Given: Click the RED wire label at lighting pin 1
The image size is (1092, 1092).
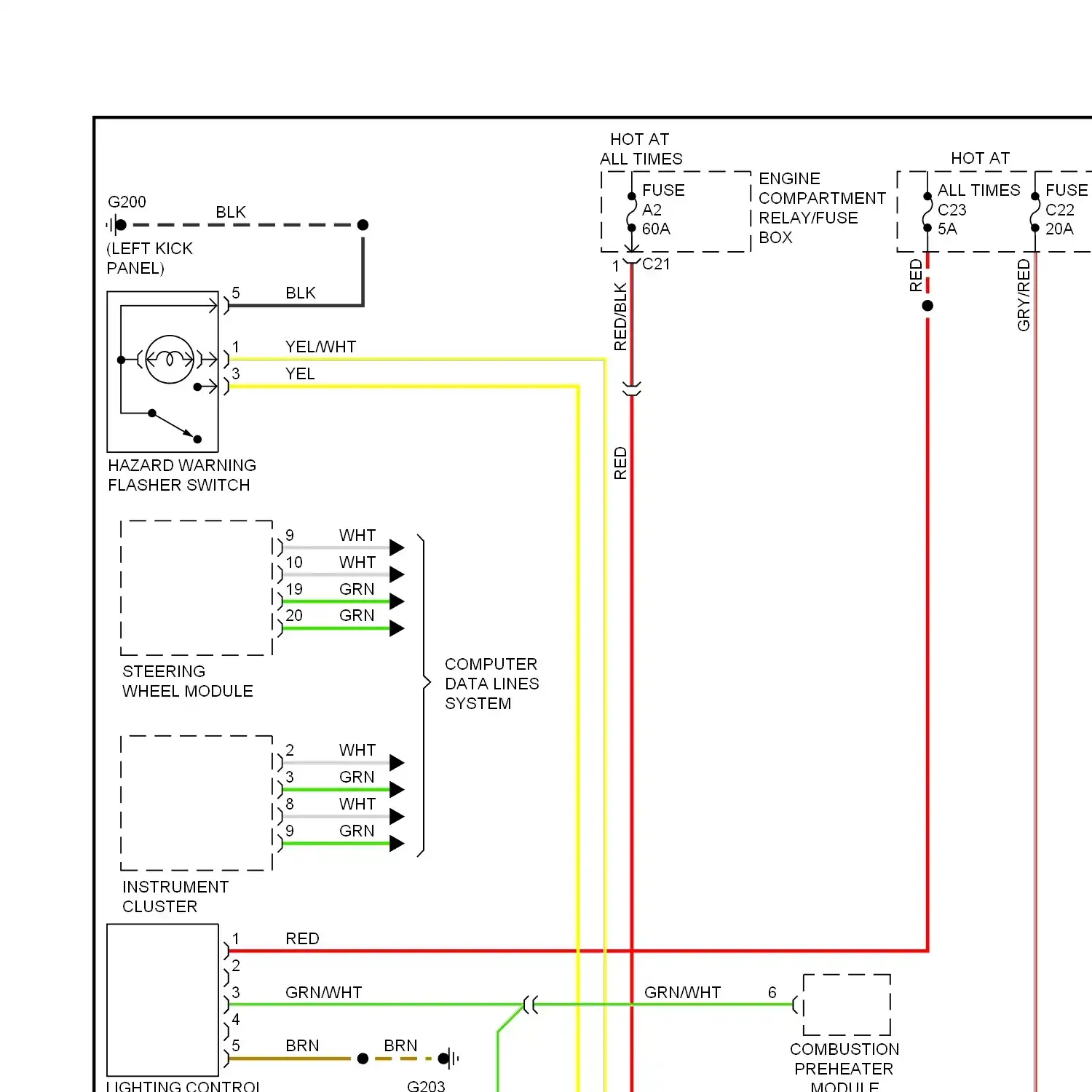Looking at the screenshot, I should (x=302, y=938).
